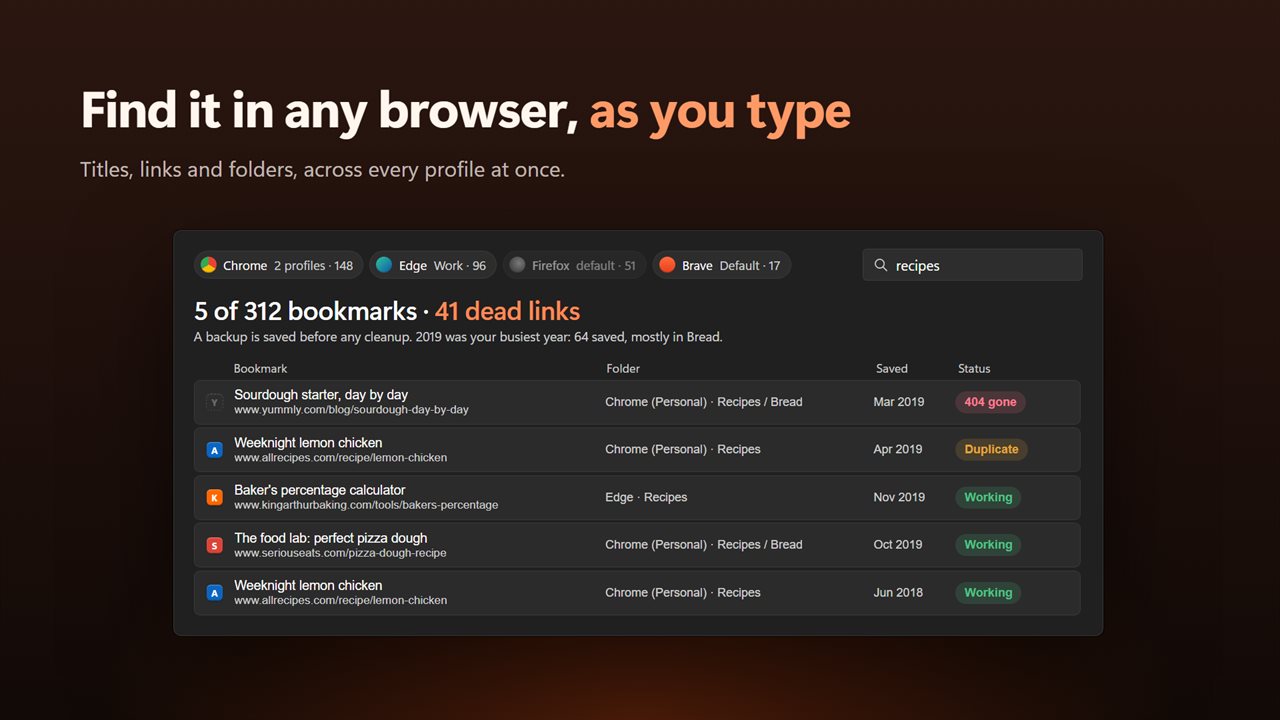Toggle the Edge Work filter chip

click(432, 265)
